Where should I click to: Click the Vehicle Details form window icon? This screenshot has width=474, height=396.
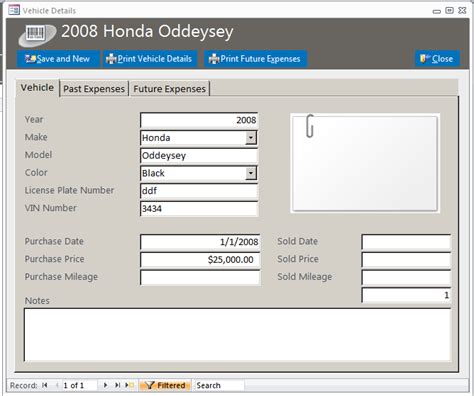[x=14, y=10]
